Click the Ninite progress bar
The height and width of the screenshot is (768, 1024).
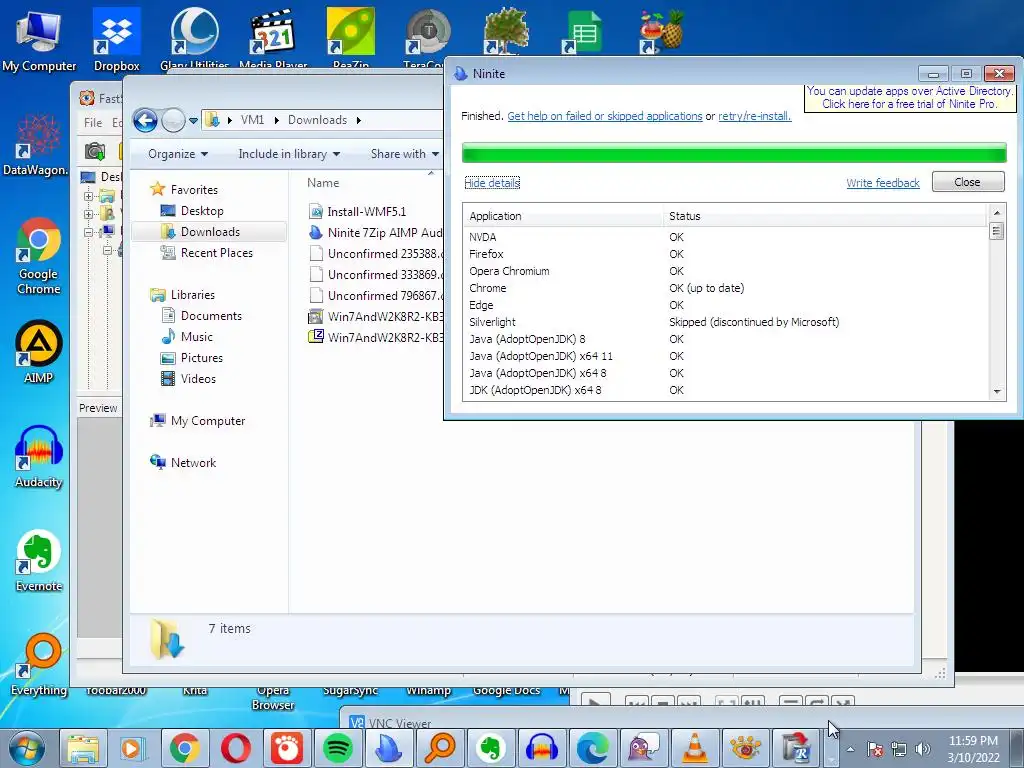pos(734,153)
